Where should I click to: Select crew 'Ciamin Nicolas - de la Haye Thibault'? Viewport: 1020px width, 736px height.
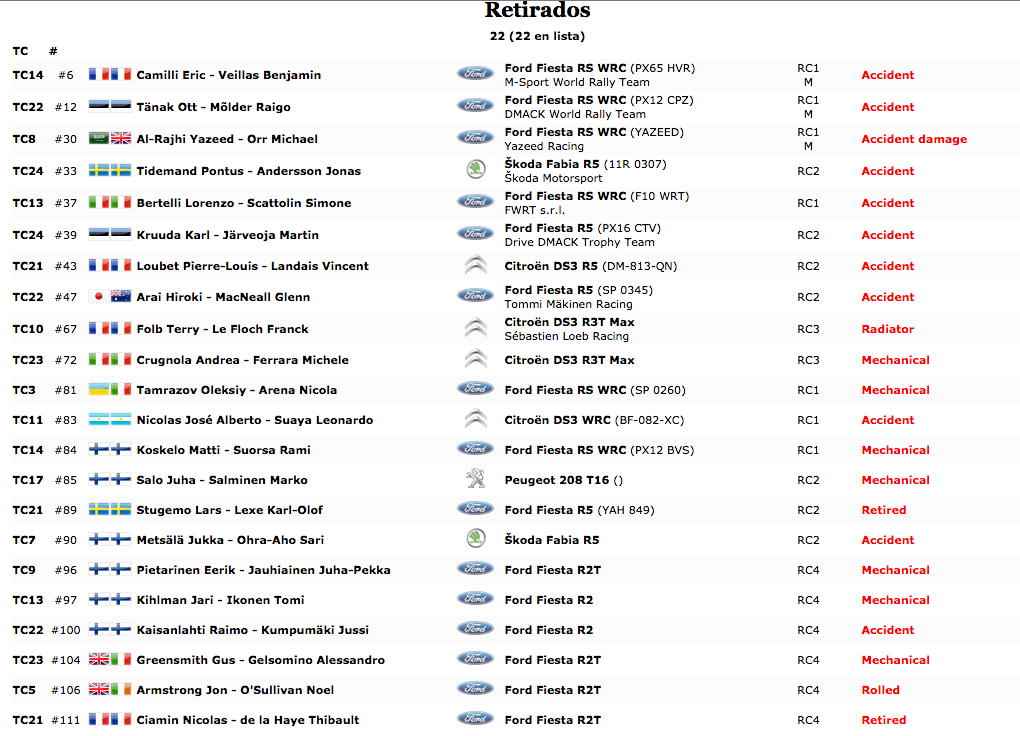[248, 720]
